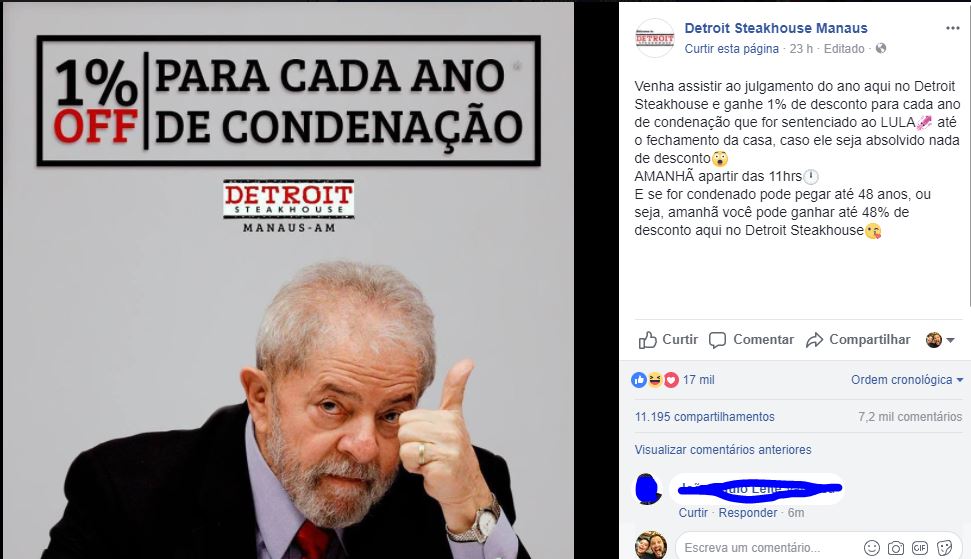Open the post options three-dot menu
This screenshot has width=971, height=559.
(952, 28)
